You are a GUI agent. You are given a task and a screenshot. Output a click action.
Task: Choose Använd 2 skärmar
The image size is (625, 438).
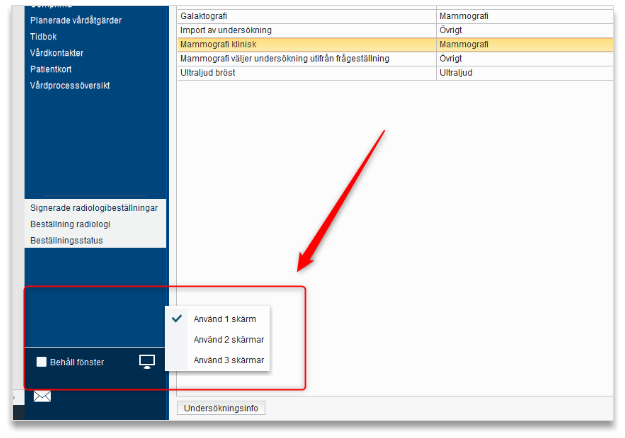(228, 340)
